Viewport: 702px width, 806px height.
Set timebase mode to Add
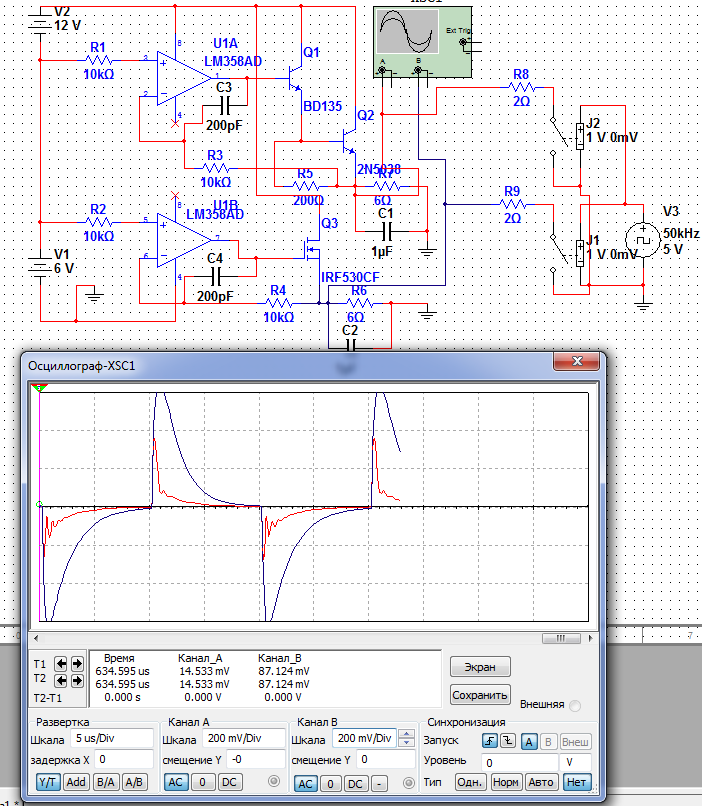(x=76, y=782)
